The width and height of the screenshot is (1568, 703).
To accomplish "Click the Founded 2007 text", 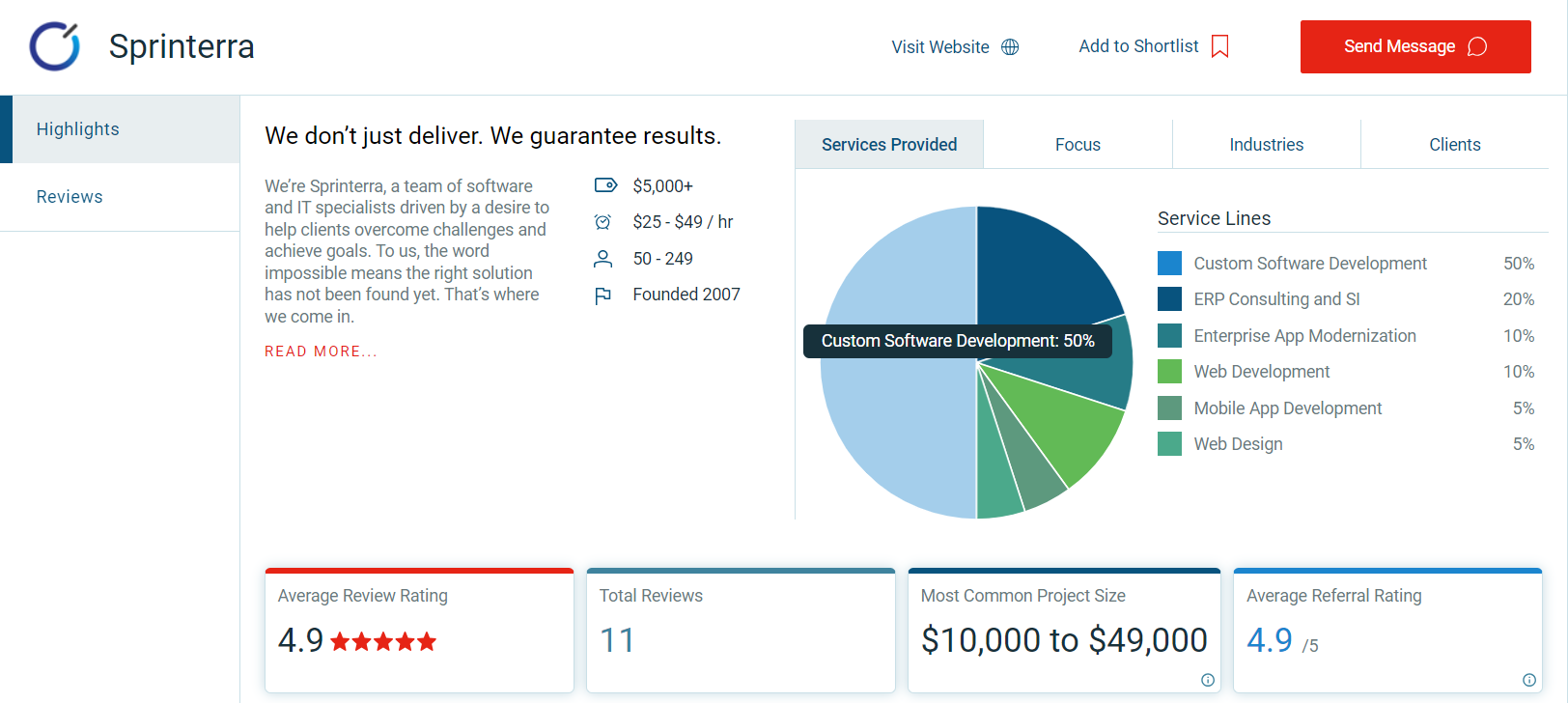I will 686,295.
